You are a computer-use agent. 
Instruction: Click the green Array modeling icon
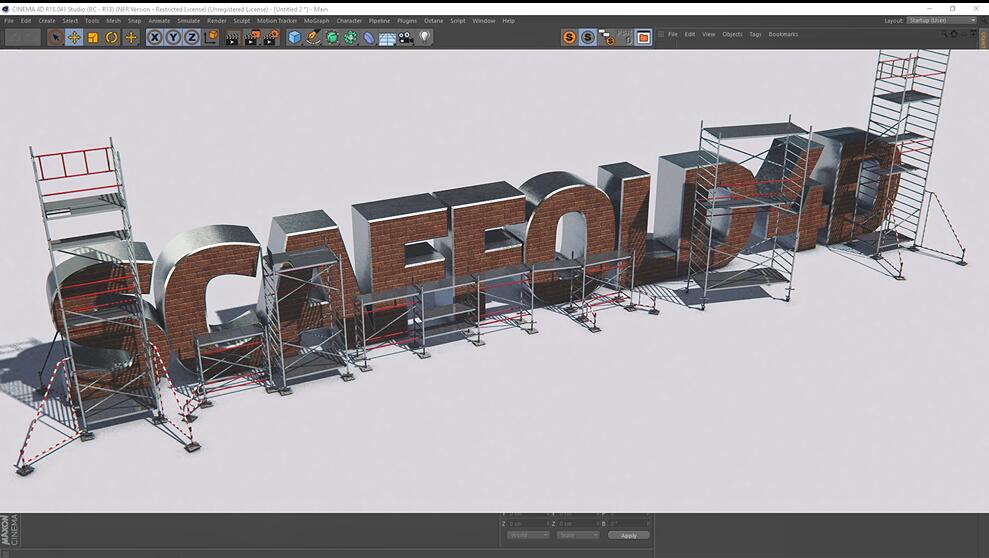(x=350, y=38)
